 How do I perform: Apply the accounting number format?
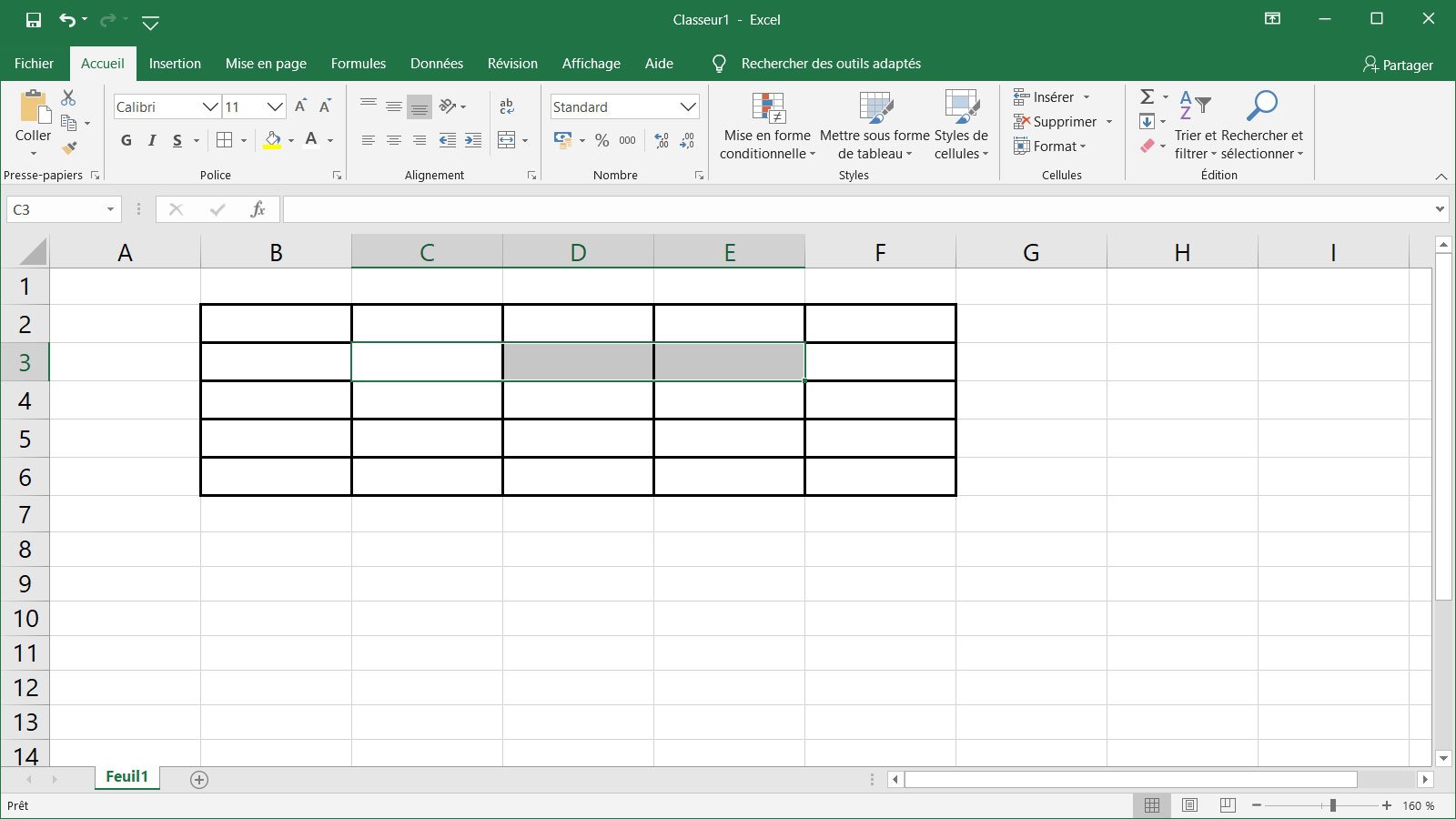tap(563, 140)
